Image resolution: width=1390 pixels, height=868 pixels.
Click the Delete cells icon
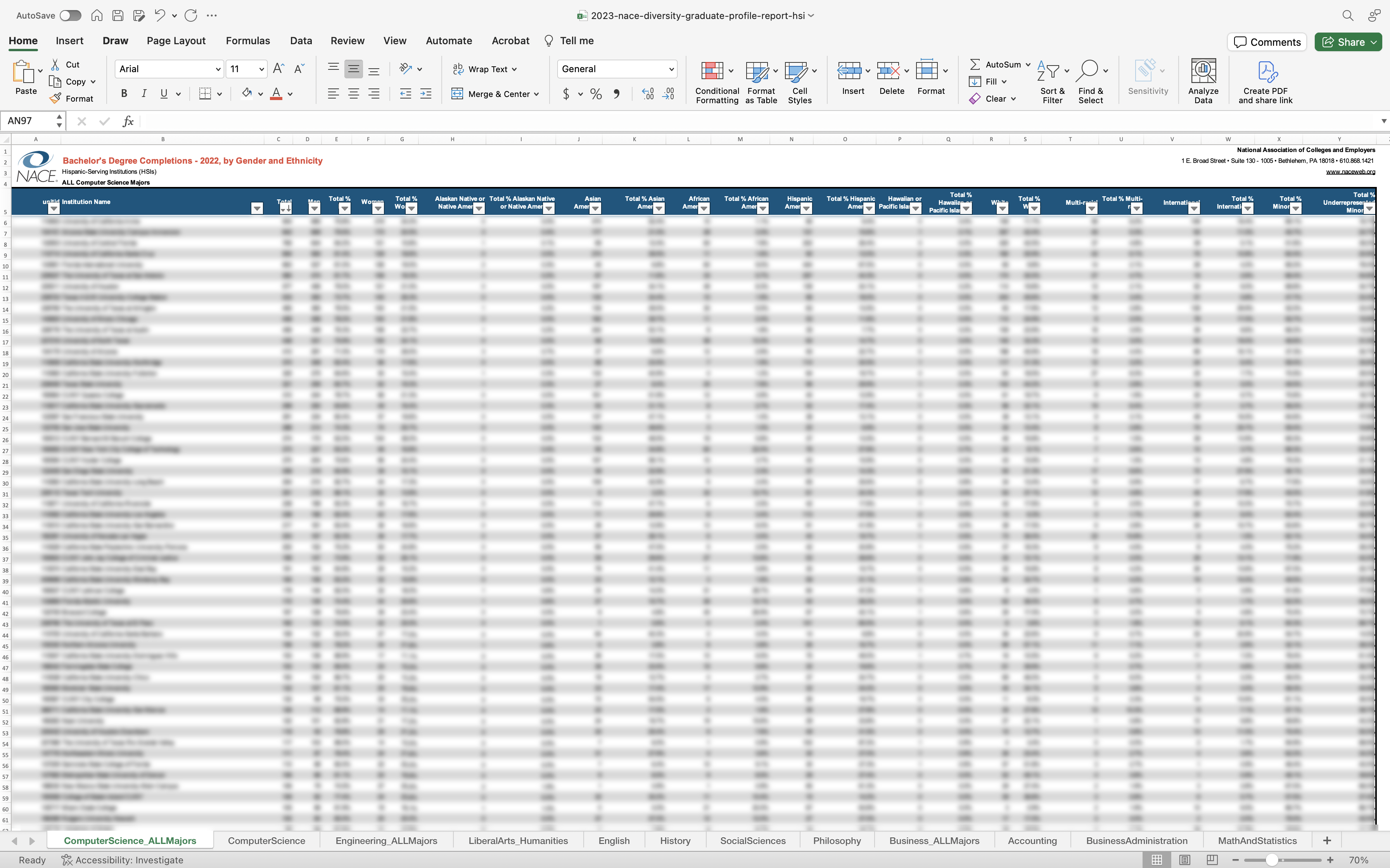[888, 71]
